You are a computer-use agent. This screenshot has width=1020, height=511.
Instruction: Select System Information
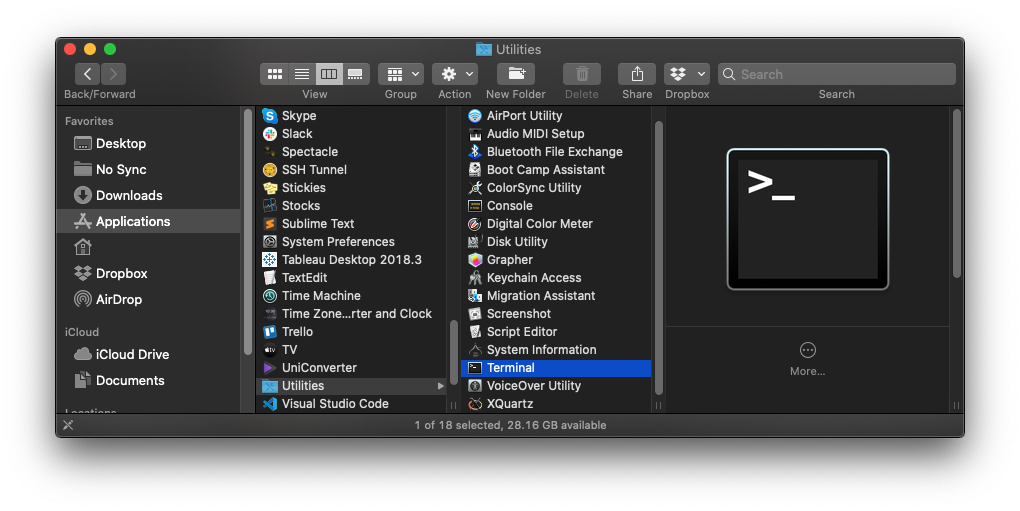coord(556,350)
